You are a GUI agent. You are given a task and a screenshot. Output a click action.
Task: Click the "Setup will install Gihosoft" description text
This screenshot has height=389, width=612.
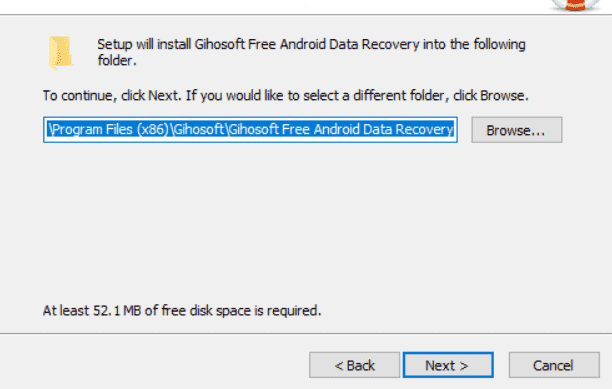pyautogui.click(x=311, y=52)
